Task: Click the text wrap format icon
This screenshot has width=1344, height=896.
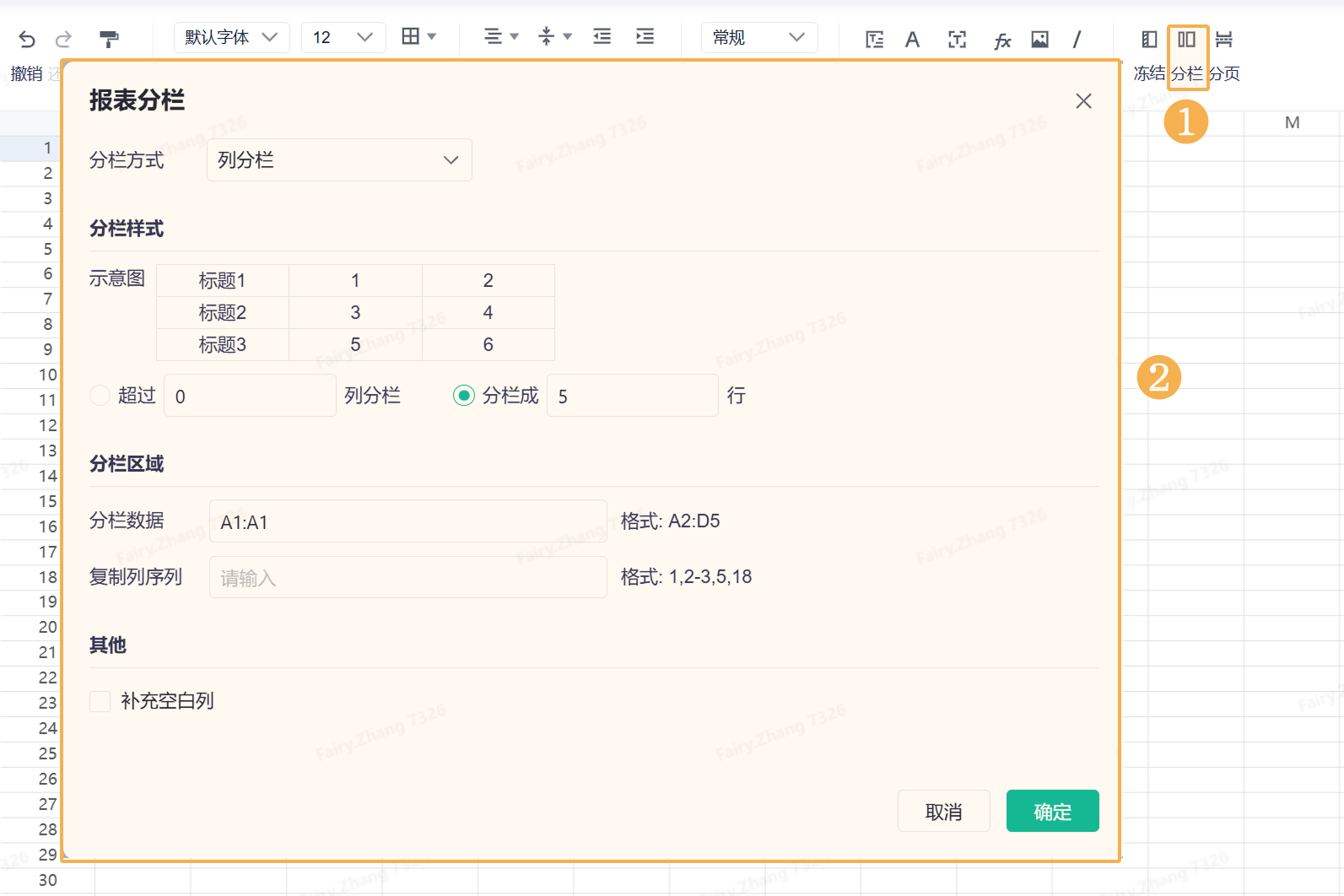Action: tap(875, 40)
